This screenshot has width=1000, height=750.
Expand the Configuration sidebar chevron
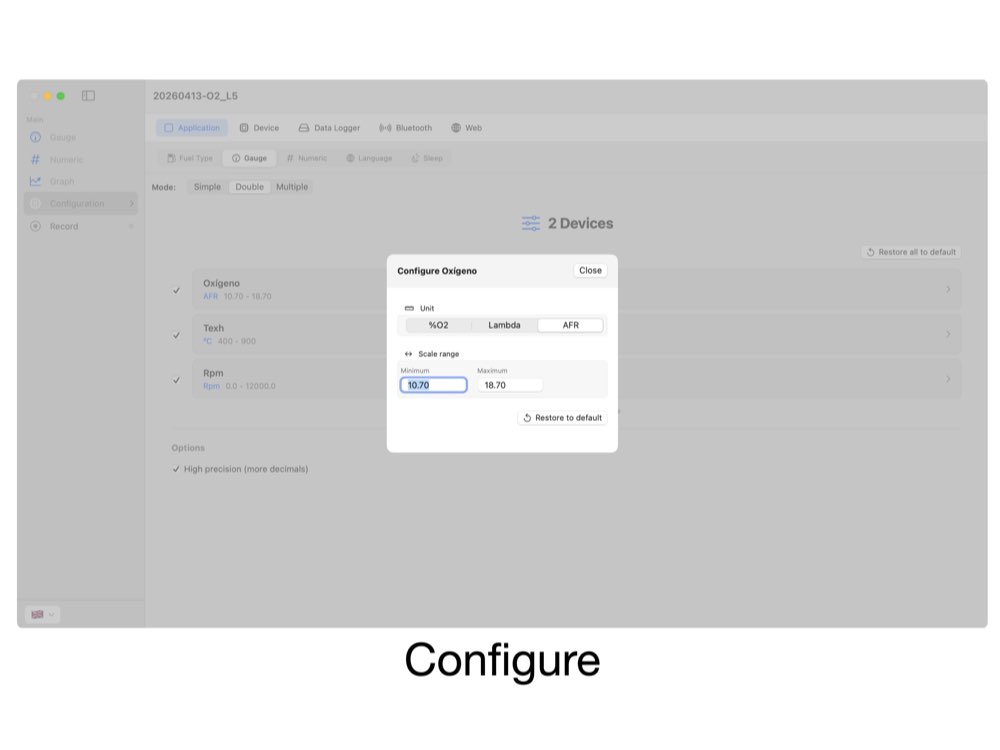pos(131,203)
